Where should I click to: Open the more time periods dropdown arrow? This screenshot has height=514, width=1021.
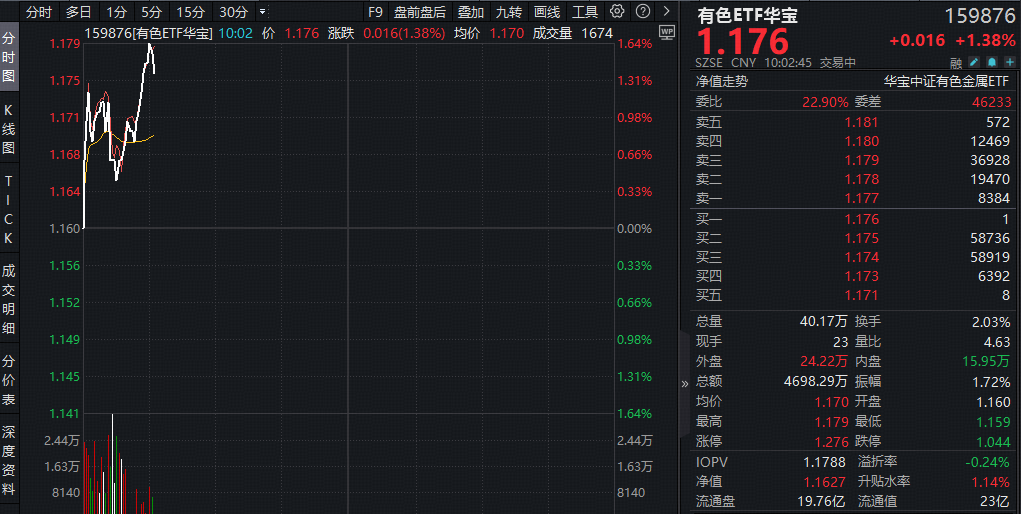click(263, 12)
